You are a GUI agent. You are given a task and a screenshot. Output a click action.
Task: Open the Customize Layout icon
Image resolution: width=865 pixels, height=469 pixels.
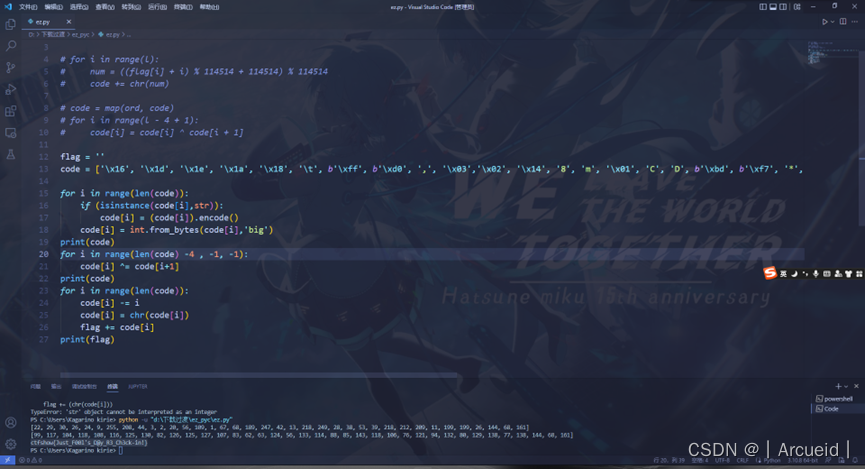(797, 7)
